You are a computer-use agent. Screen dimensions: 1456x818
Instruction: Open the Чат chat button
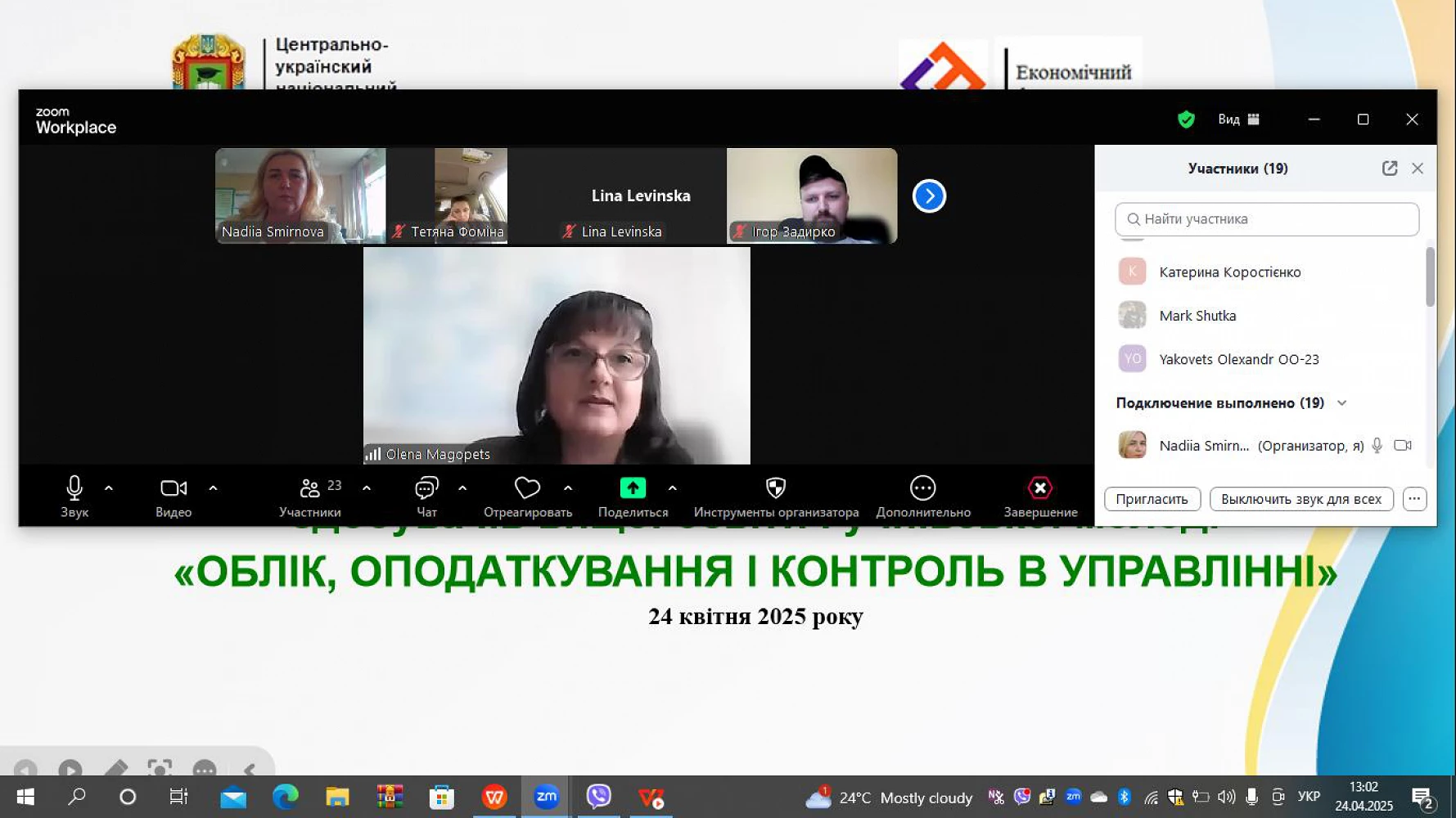pyautogui.click(x=426, y=496)
